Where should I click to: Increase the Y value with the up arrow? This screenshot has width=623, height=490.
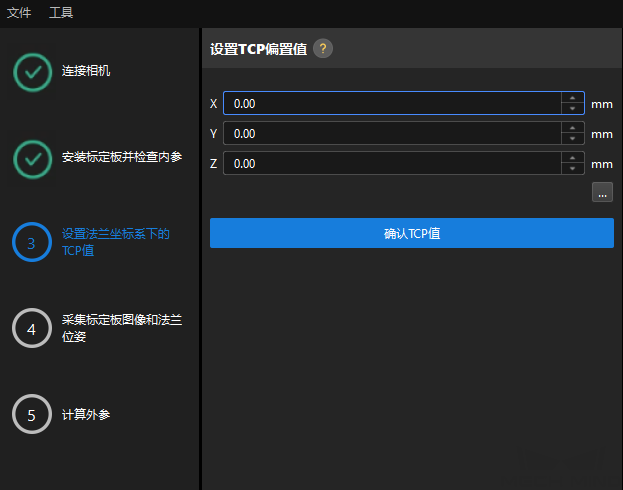tap(572, 128)
